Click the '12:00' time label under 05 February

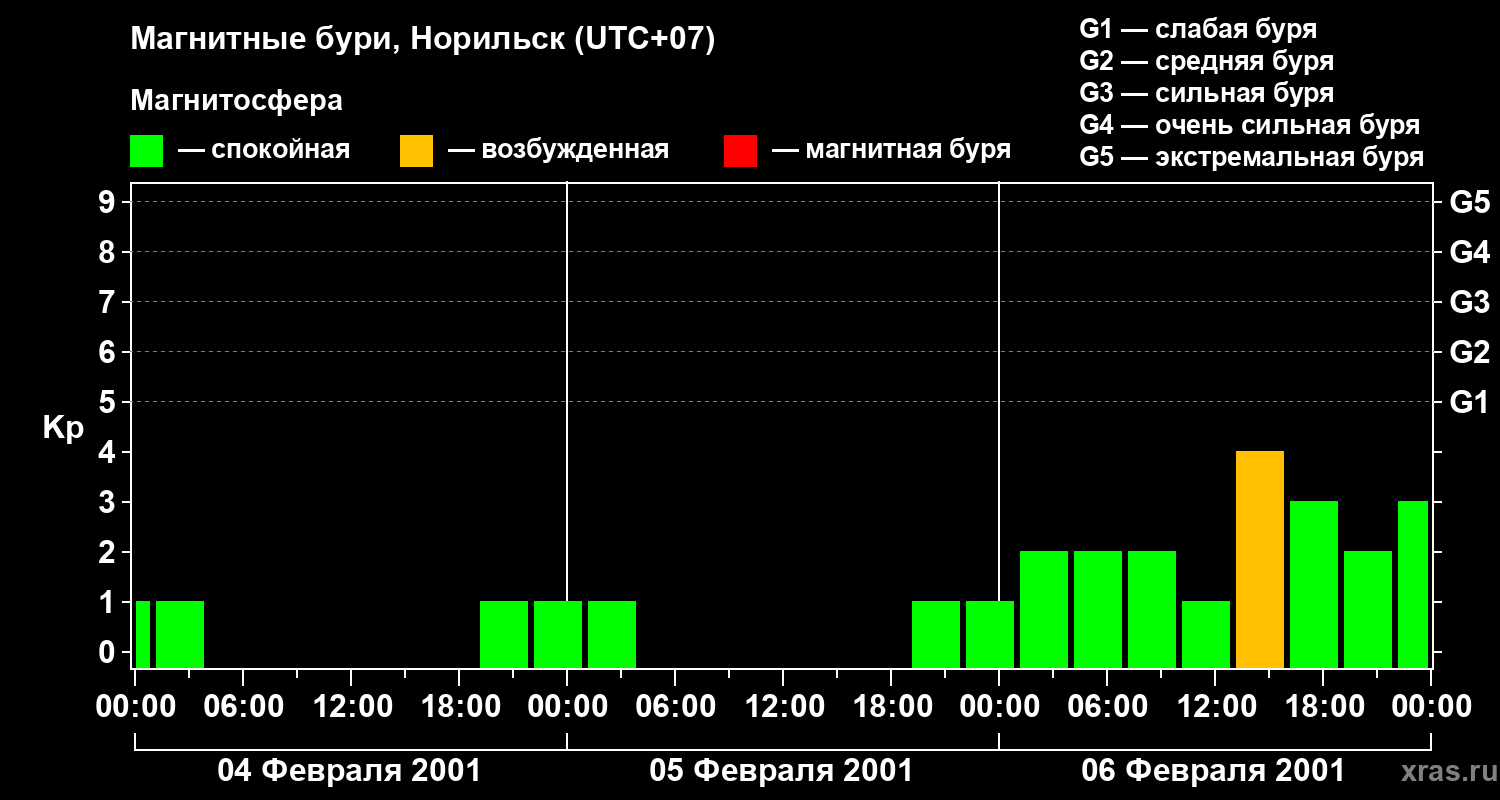(x=783, y=707)
